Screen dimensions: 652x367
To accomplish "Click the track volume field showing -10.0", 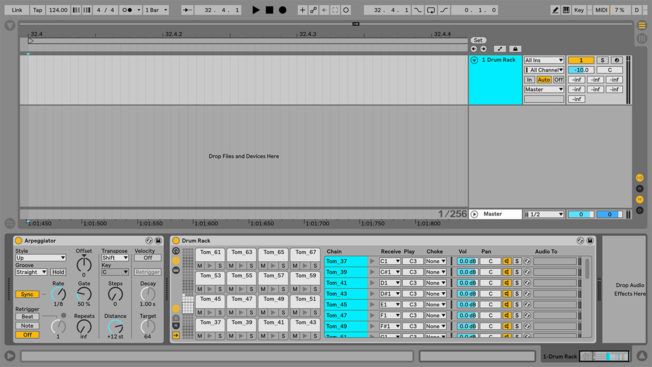I will point(581,70).
